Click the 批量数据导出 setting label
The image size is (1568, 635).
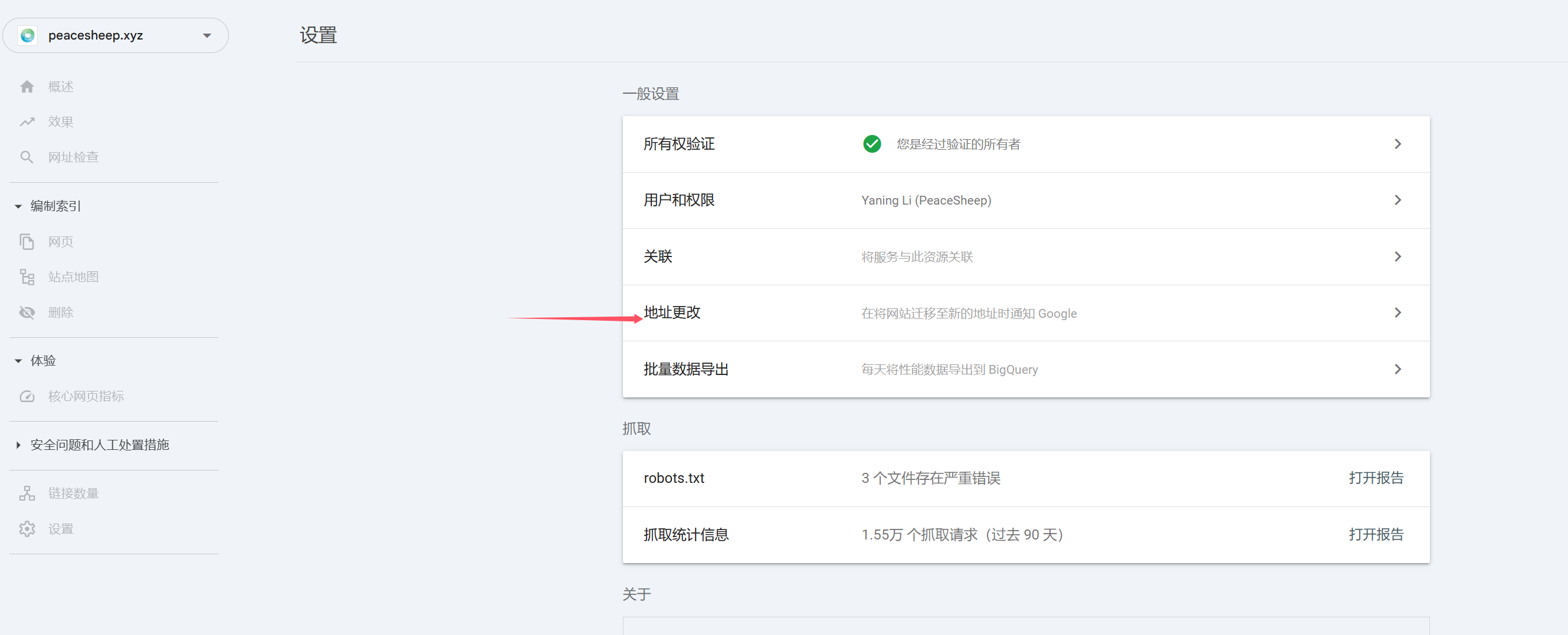point(686,369)
